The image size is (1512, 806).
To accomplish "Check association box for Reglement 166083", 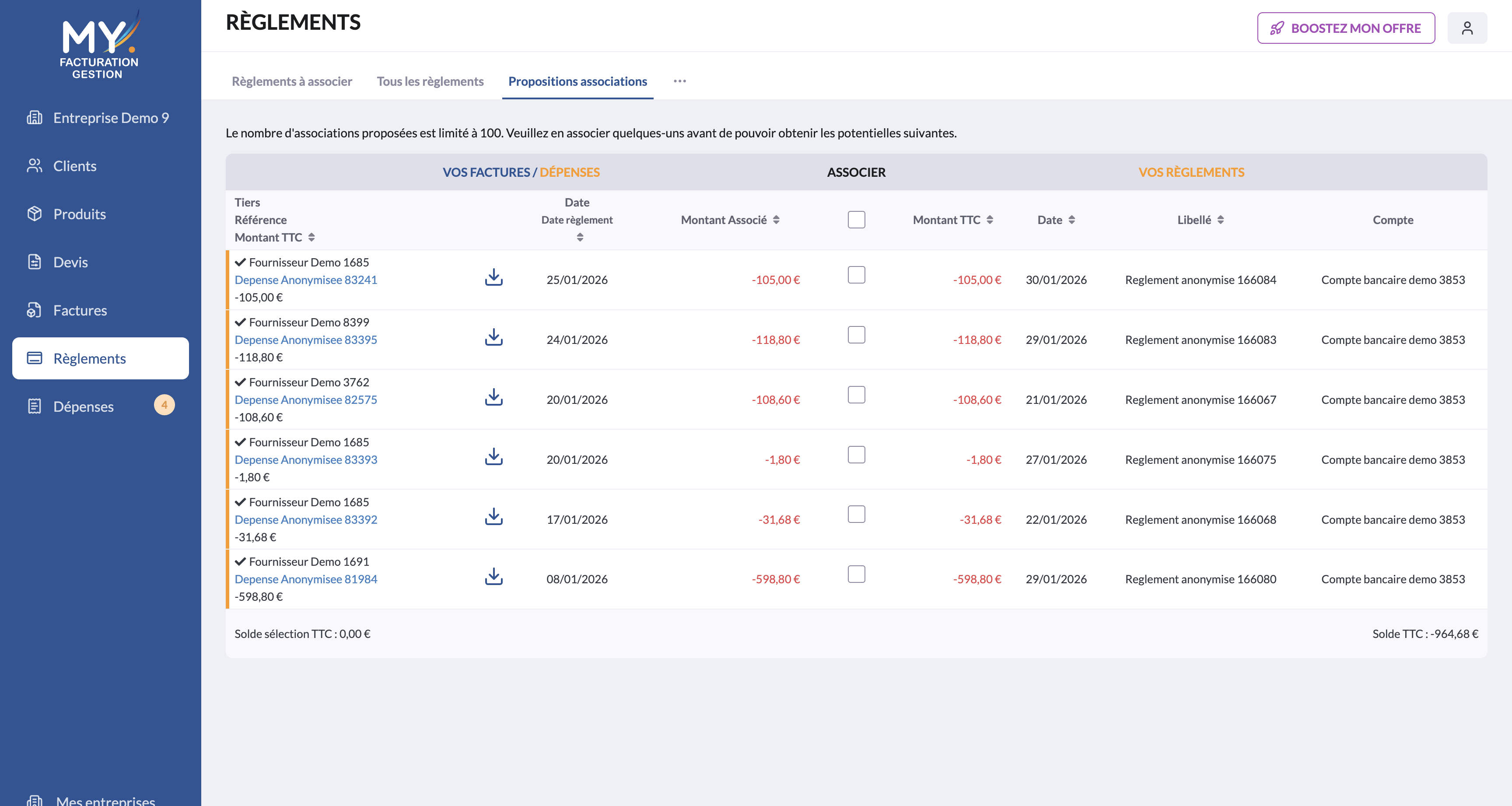I will (856, 335).
